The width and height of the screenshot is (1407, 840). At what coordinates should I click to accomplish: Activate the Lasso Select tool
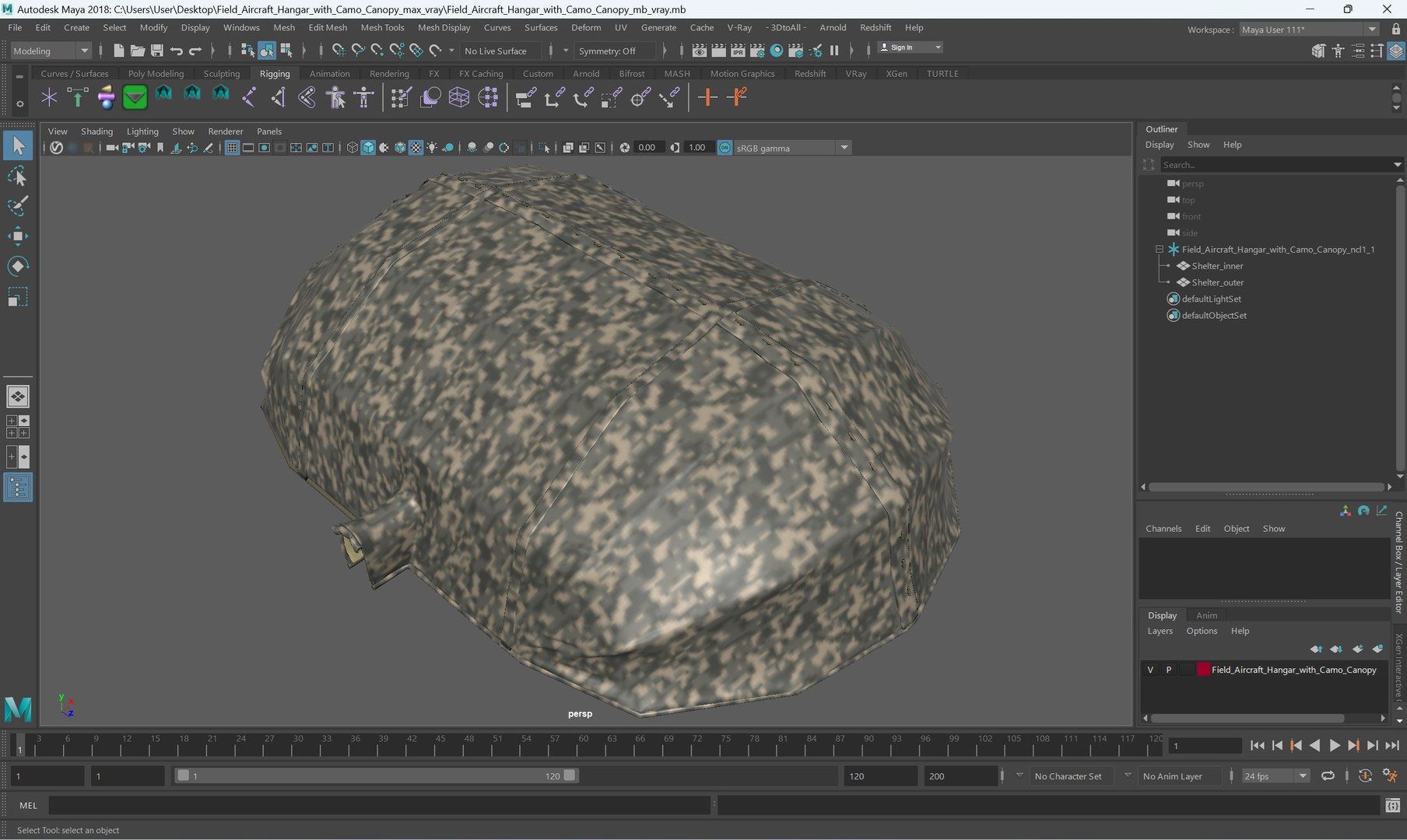click(18, 177)
